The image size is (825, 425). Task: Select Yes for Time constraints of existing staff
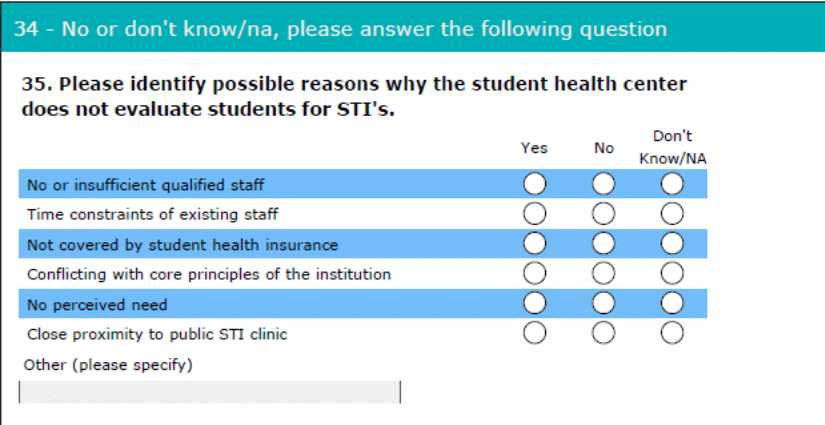point(535,214)
